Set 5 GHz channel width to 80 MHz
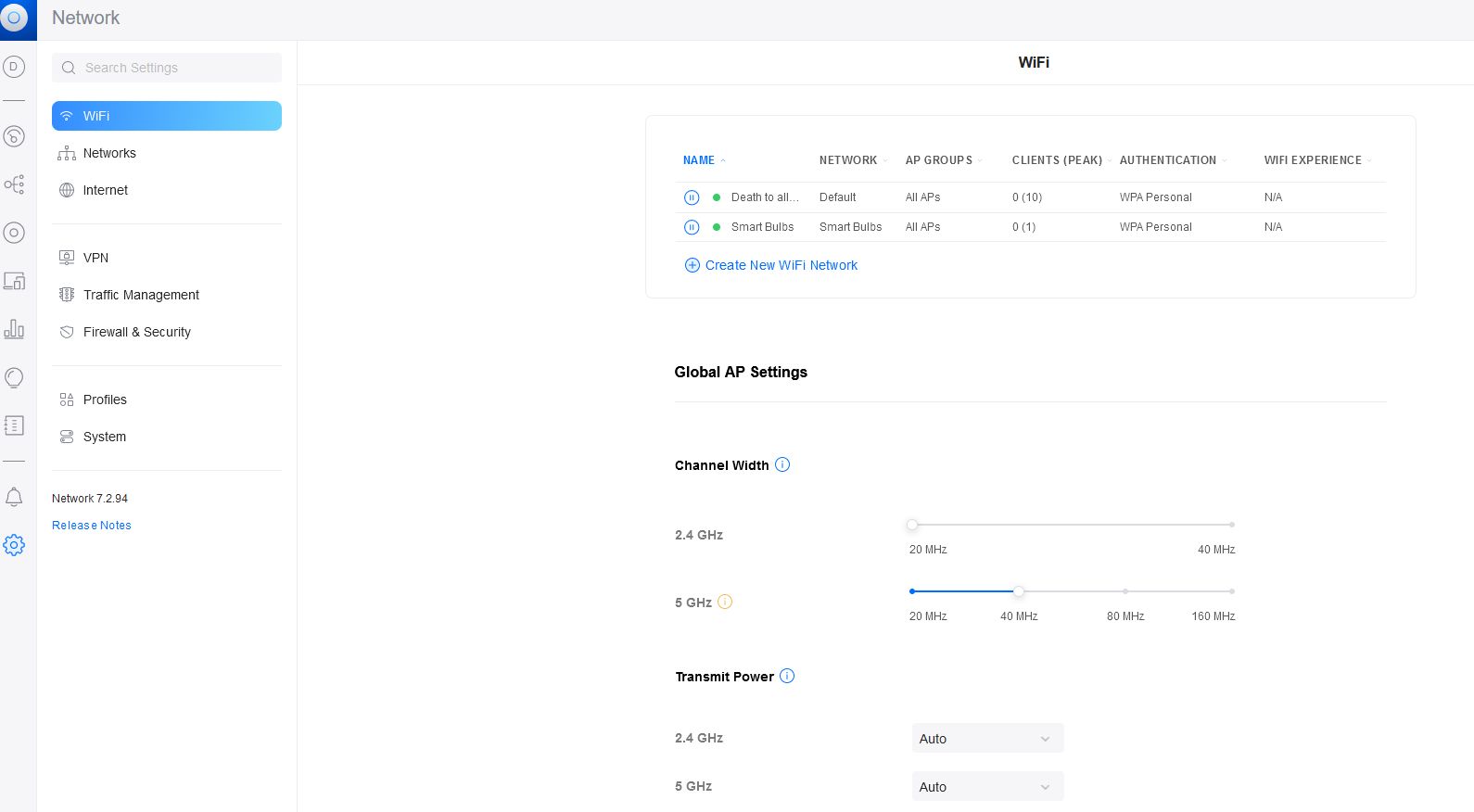This screenshot has width=1474, height=812. [1125, 591]
